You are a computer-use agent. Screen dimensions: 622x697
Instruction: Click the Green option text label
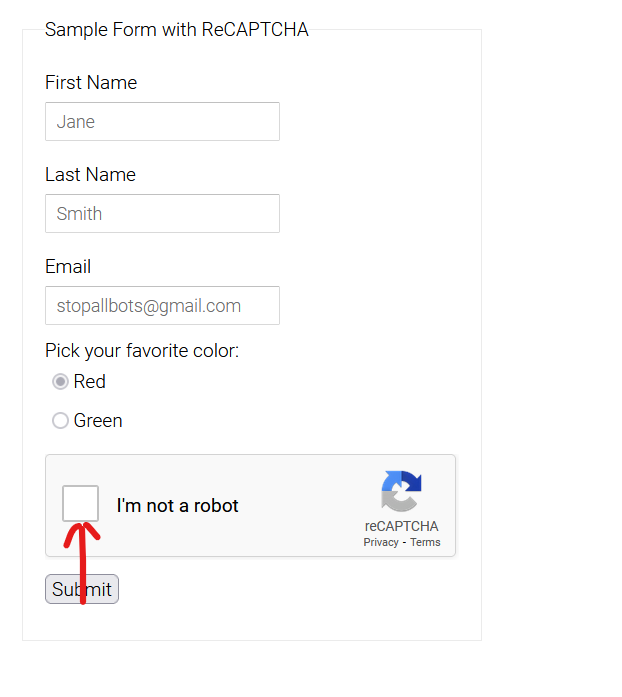point(98,421)
